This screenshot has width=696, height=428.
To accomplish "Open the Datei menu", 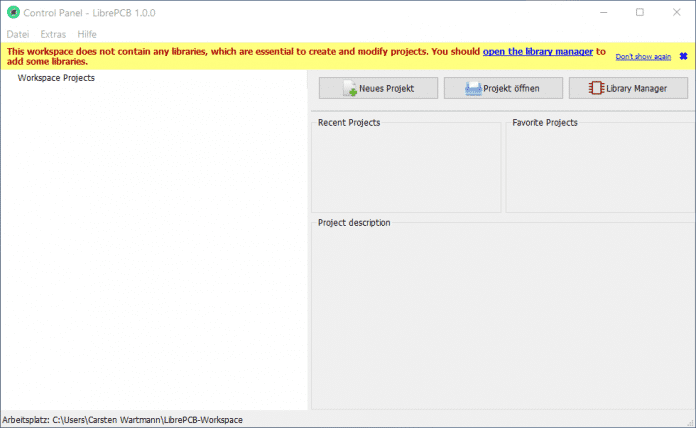I will coord(18,34).
